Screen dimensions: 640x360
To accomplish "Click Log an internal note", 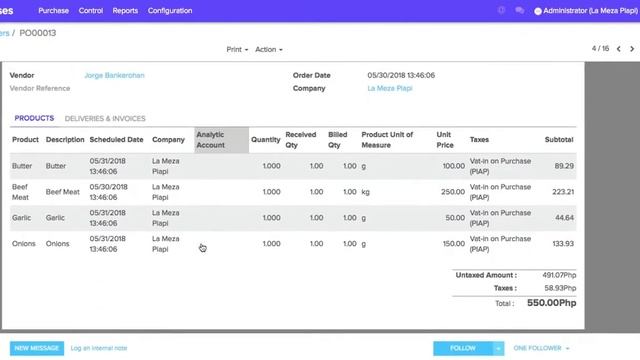I will (x=99, y=348).
